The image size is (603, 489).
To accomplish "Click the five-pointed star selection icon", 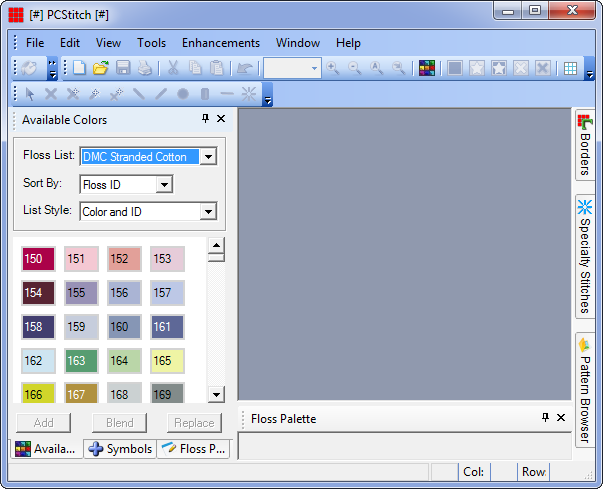I will point(477,68).
